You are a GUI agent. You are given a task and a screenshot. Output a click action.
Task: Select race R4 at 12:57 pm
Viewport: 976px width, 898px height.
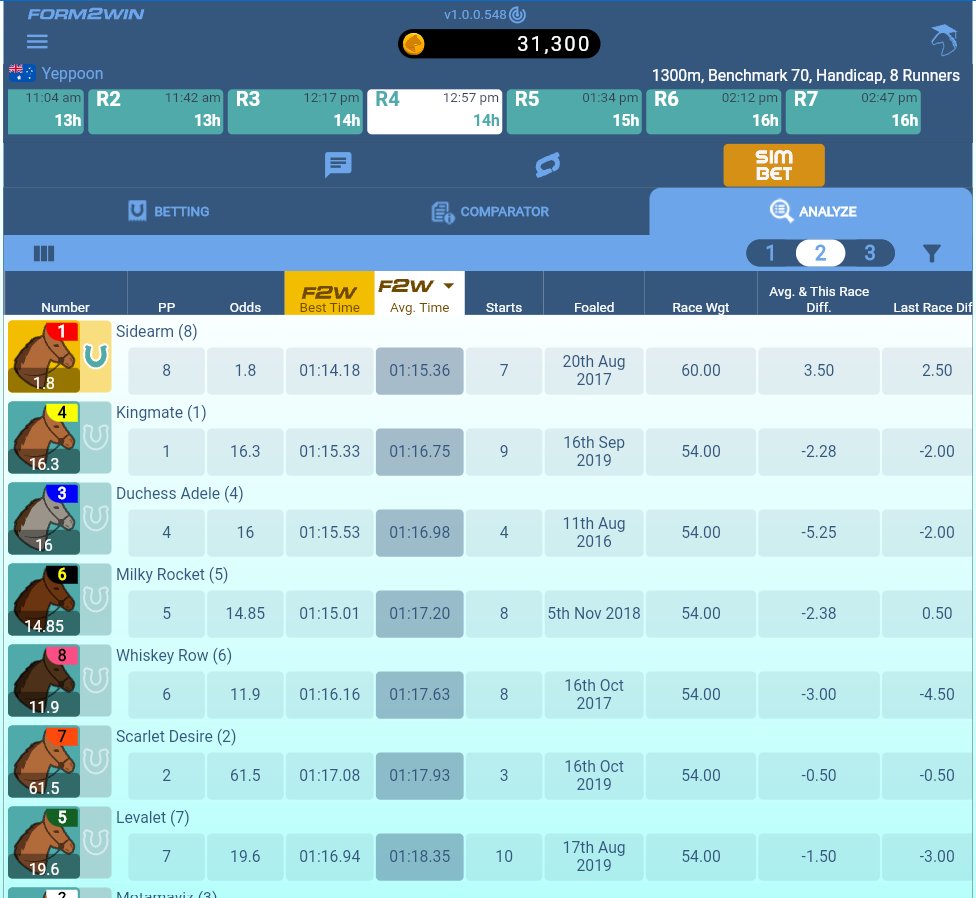(x=434, y=111)
